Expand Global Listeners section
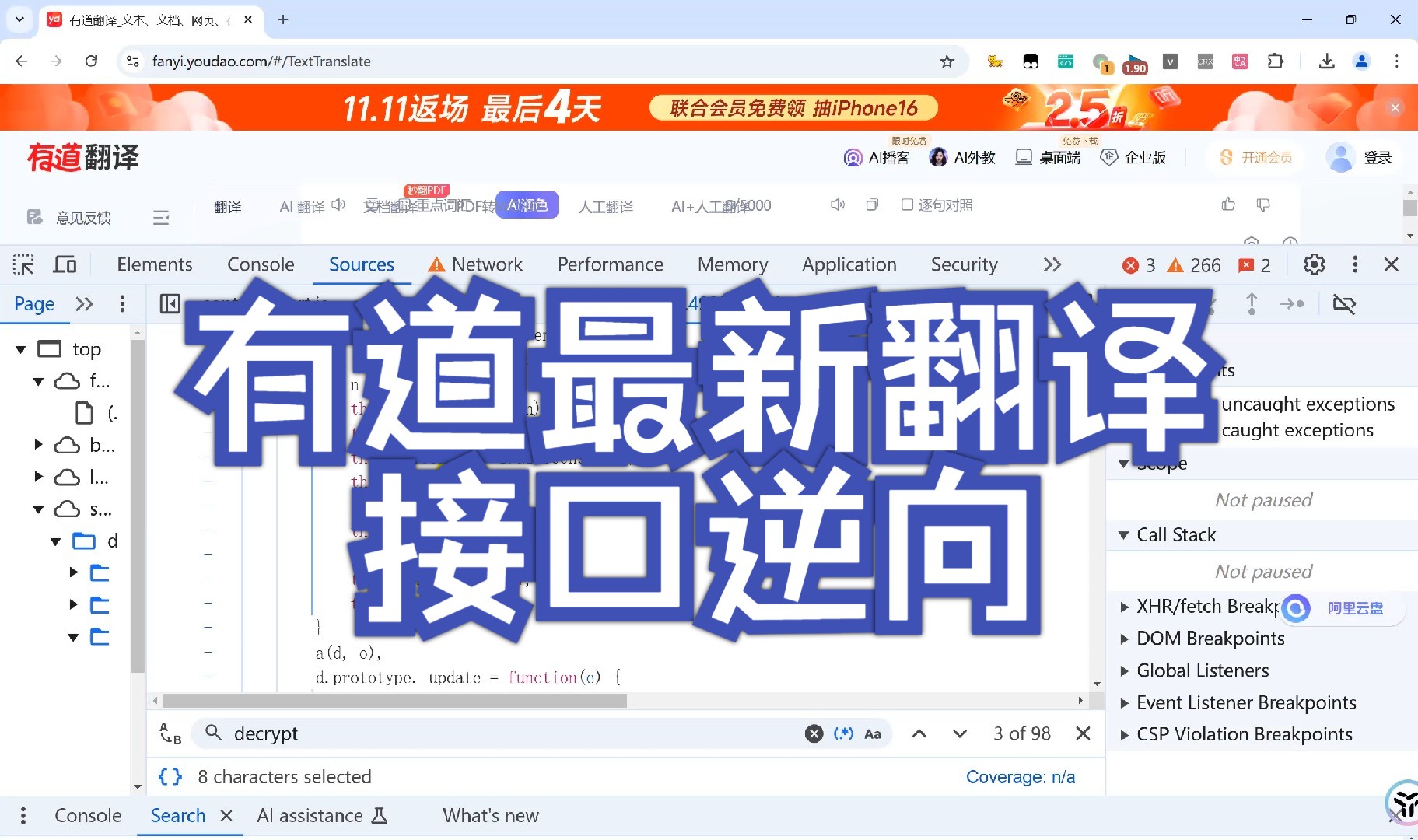Screen dimensions: 1418x840 click(1123, 670)
